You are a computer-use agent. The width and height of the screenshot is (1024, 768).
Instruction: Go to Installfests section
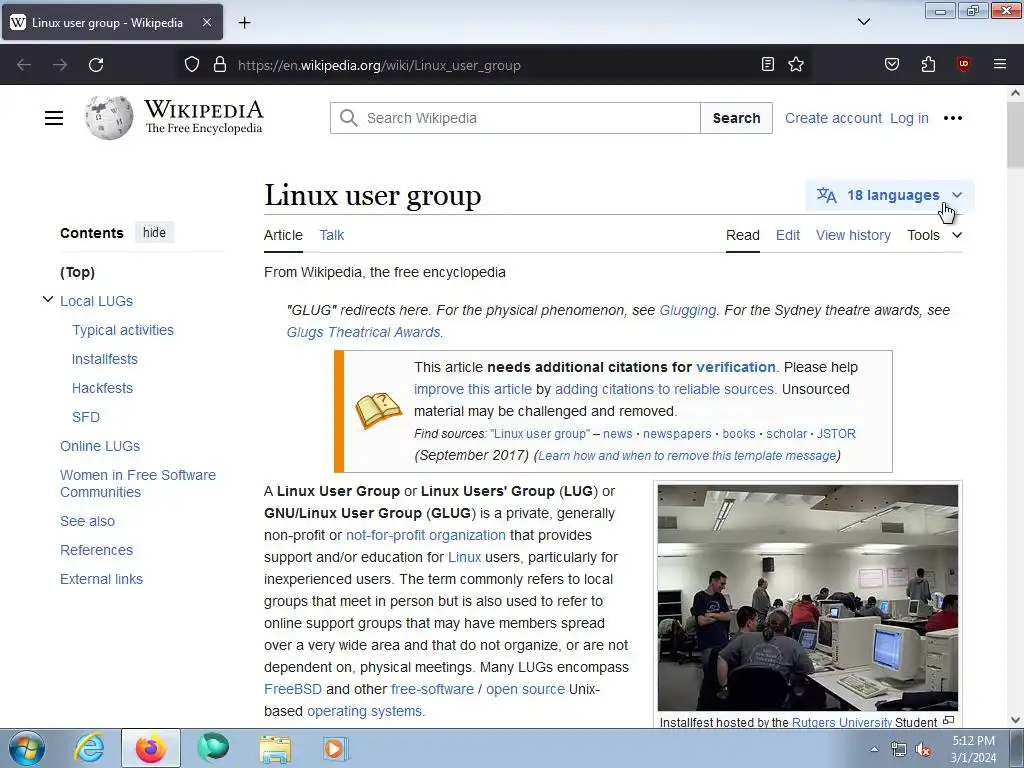pyautogui.click(x=104, y=359)
